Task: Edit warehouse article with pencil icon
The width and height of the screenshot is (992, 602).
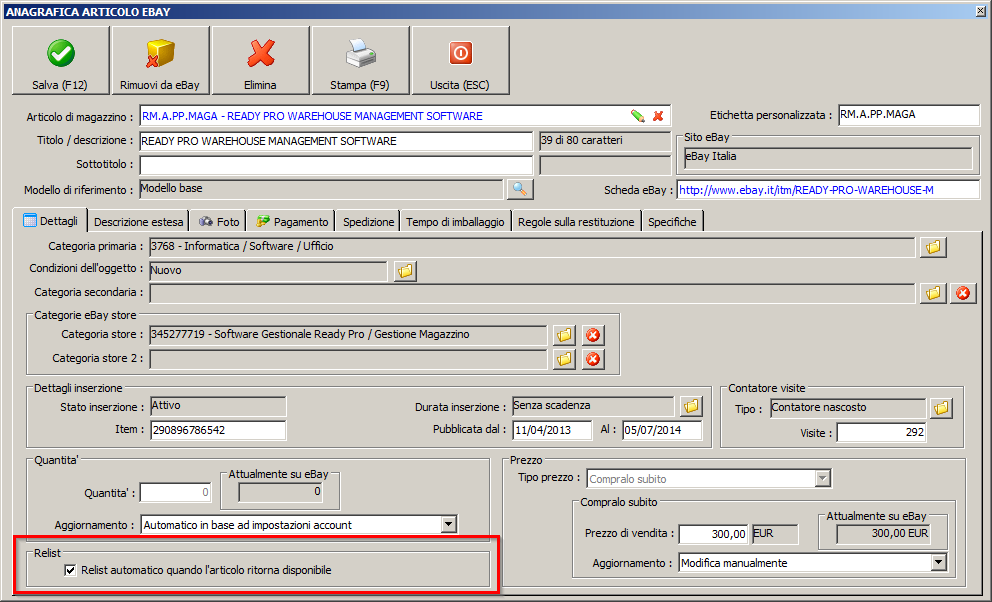Action: tap(638, 116)
